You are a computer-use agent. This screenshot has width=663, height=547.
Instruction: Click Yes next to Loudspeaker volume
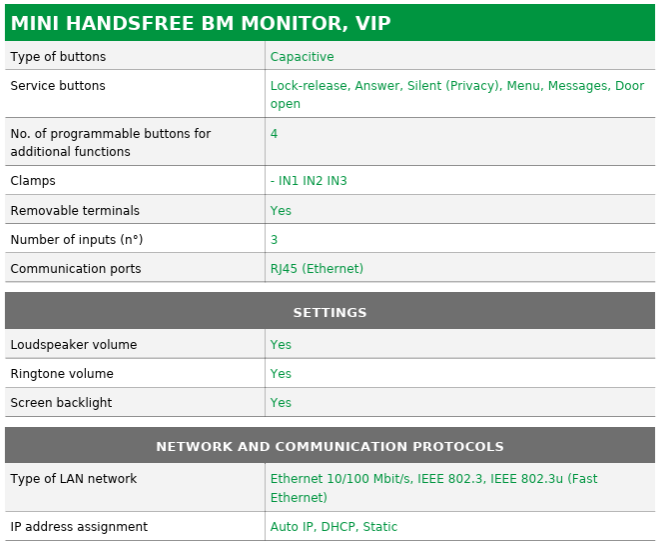281,345
